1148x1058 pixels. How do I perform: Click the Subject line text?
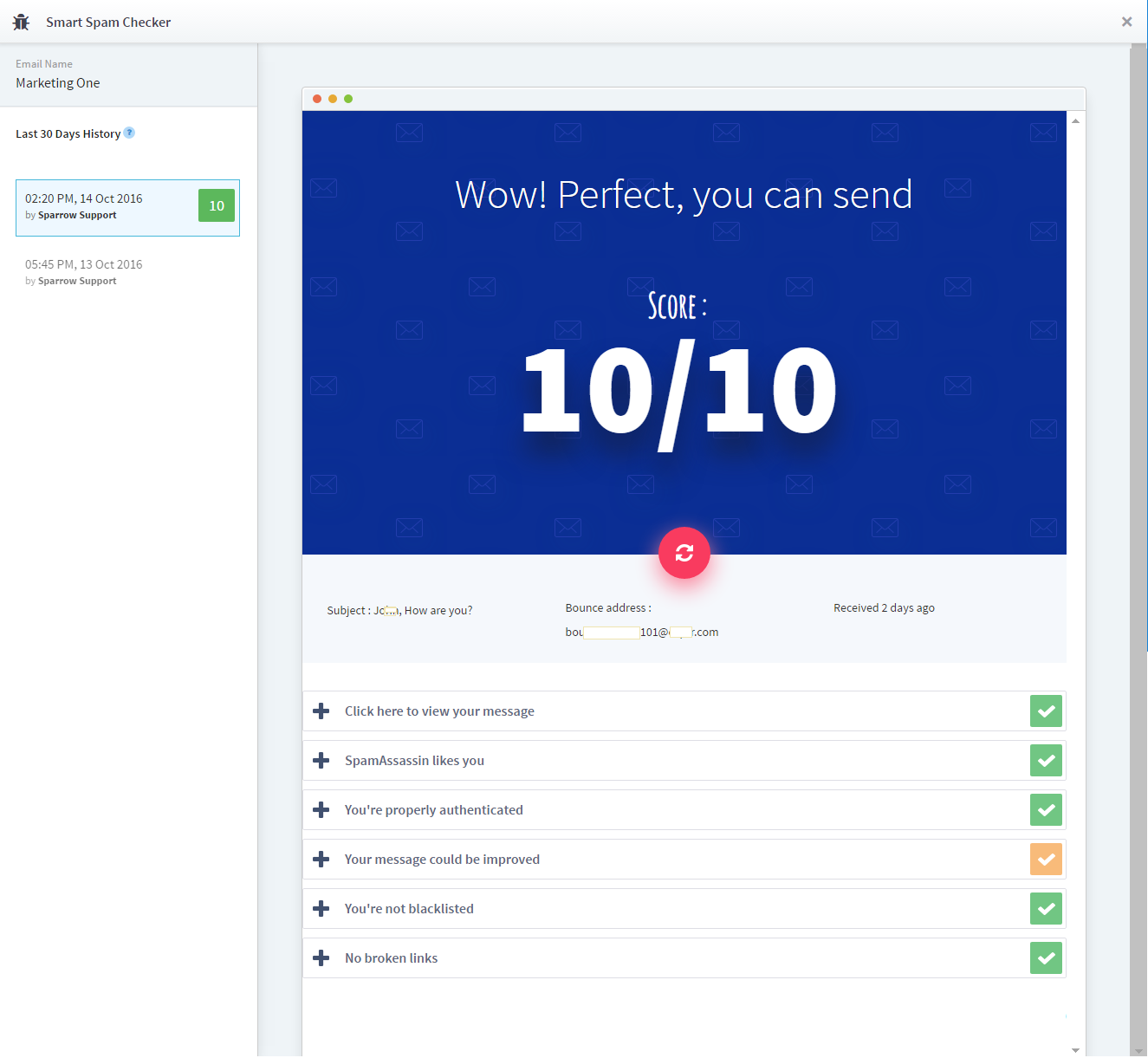tap(399, 611)
